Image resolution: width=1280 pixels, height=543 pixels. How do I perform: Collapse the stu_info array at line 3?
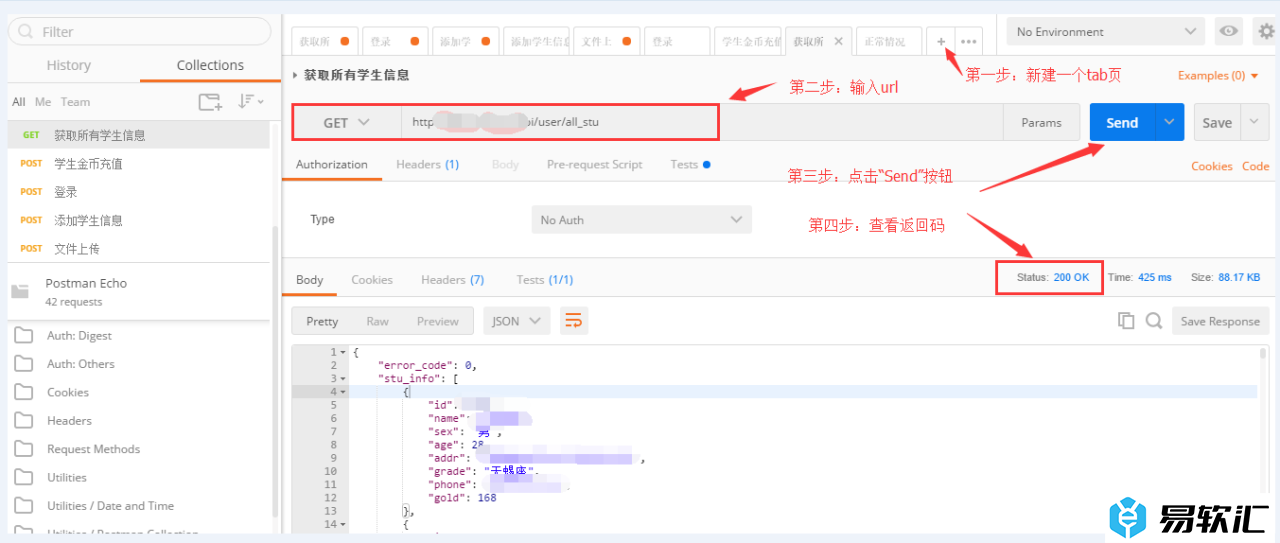(343, 379)
